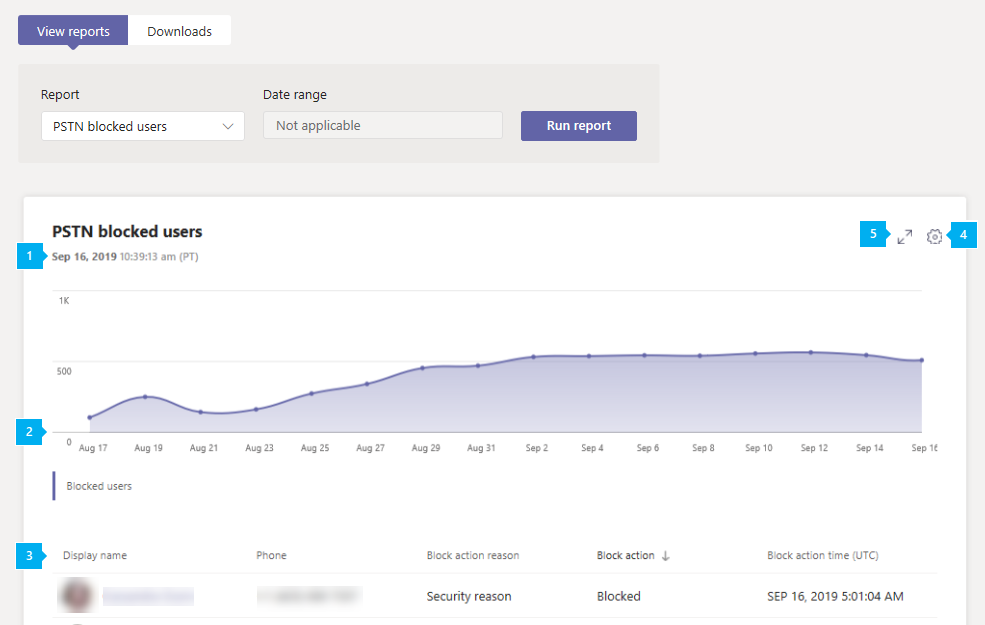Click the Blocked status cell

coord(619,596)
